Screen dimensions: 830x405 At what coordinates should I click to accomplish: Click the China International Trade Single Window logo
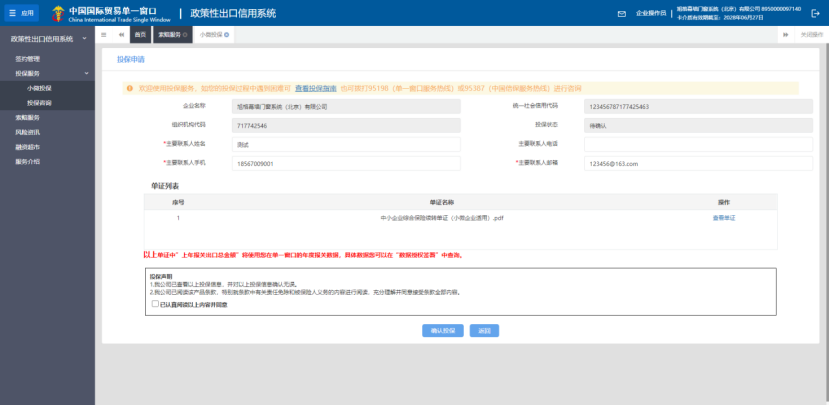[112, 14]
